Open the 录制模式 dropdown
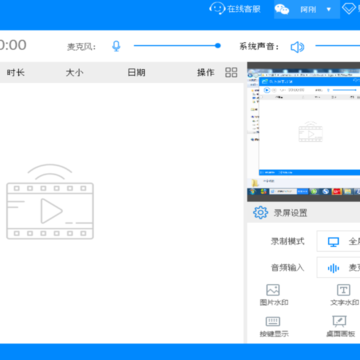 338,241
